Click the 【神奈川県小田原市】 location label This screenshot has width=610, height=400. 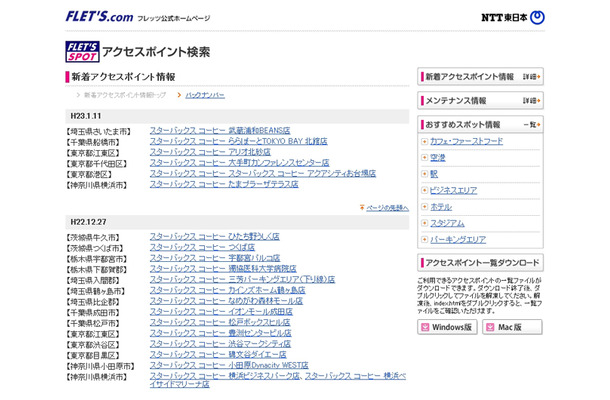(100, 367)
